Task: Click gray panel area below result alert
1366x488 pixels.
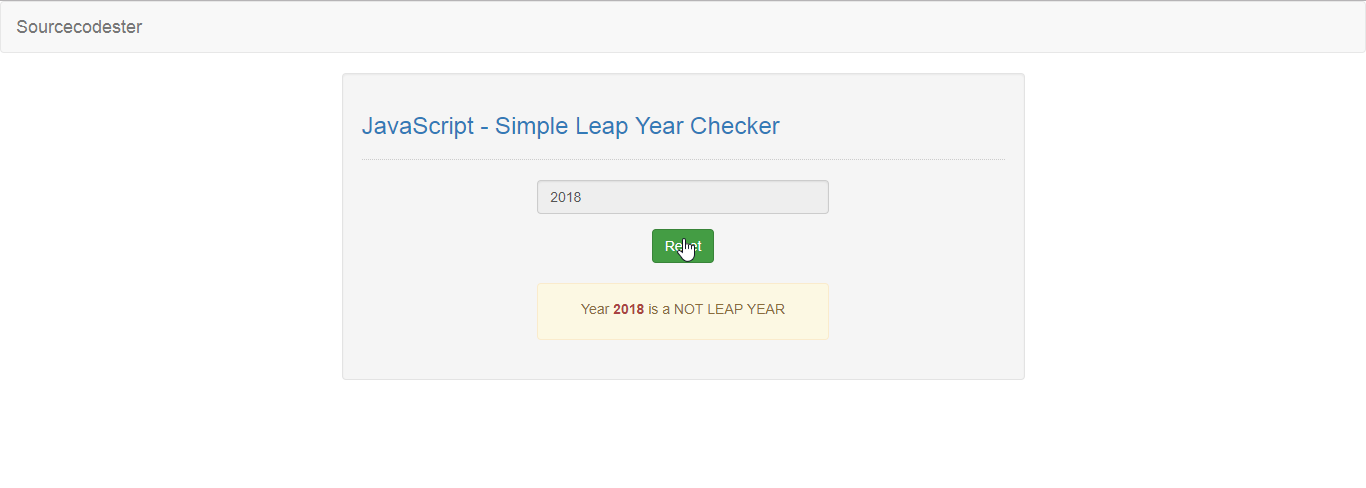Action: click(683, 359)
